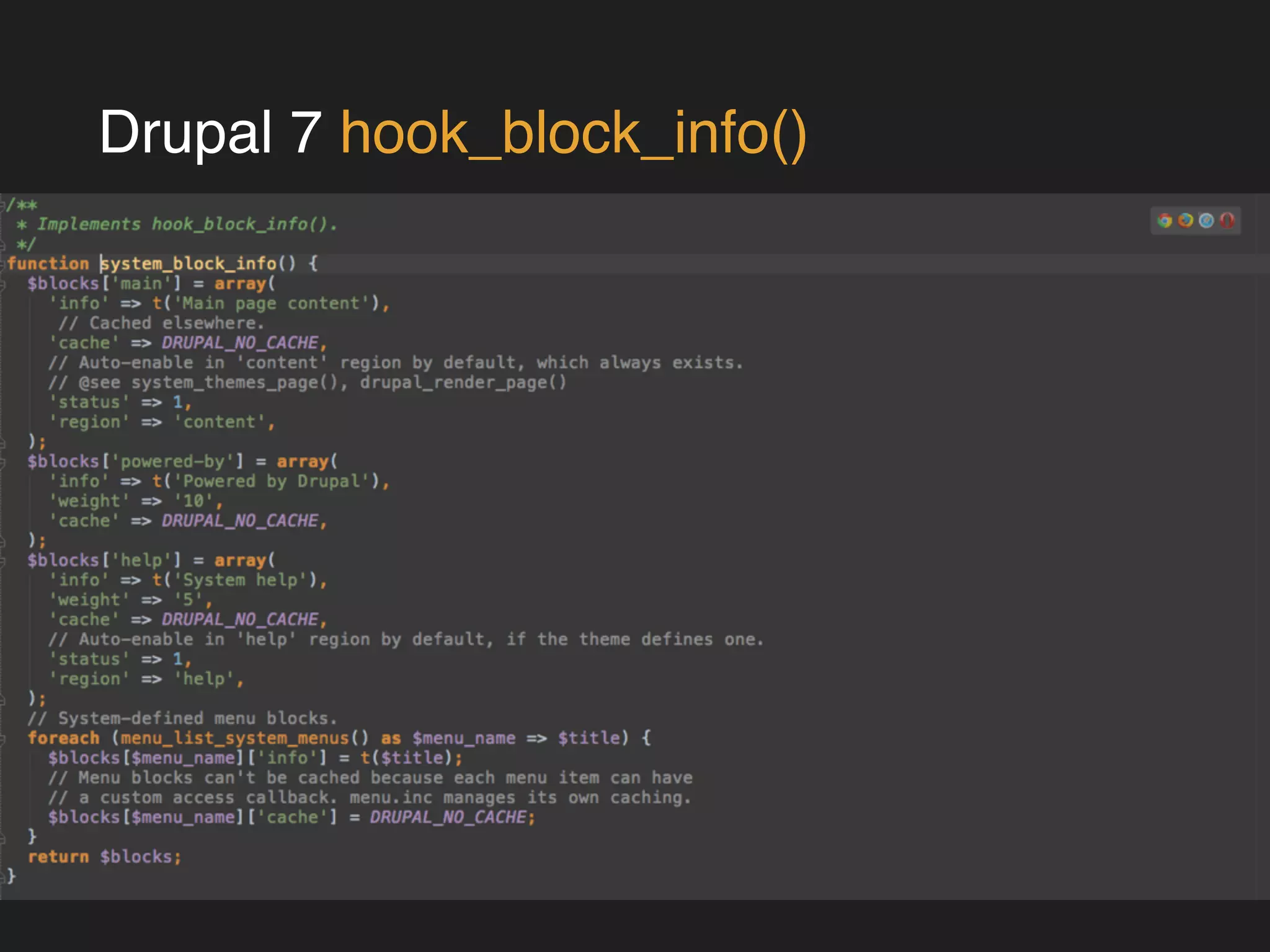
Task: Open preview in Safari browser icon
Action: pos(1206,221)
